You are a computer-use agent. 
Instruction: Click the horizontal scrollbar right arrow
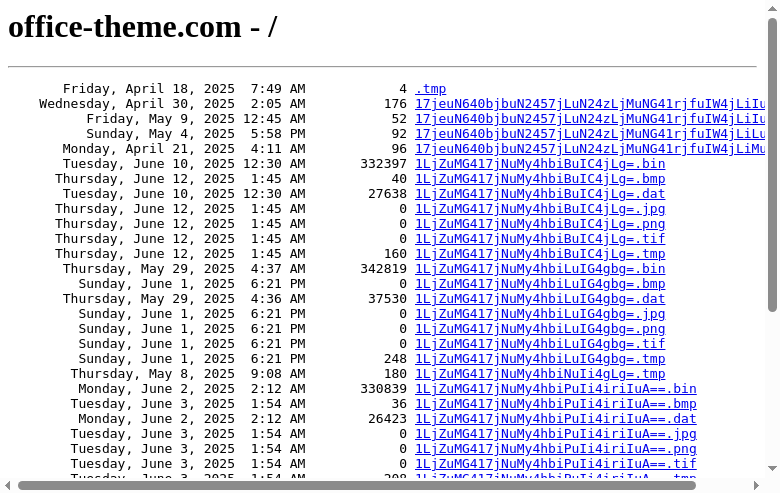pyautogui.click(x=756, y=485)
